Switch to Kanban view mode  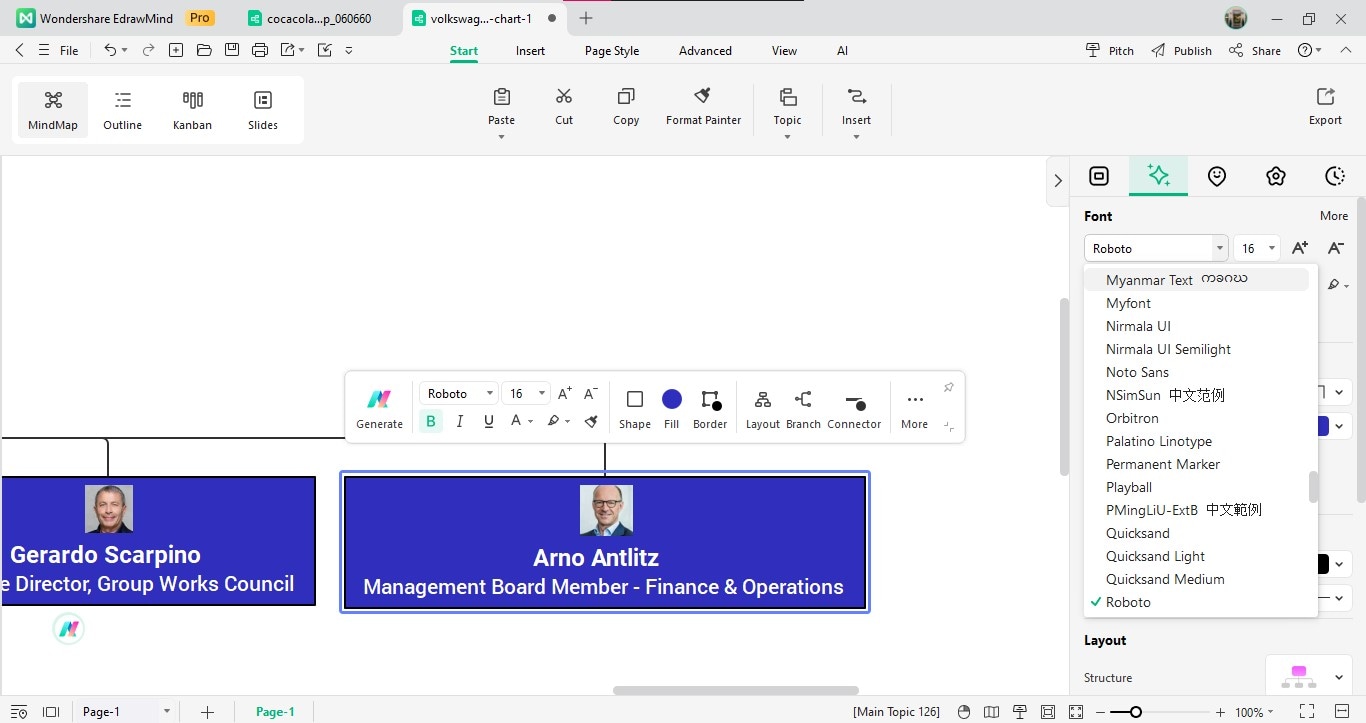point(192,110)
